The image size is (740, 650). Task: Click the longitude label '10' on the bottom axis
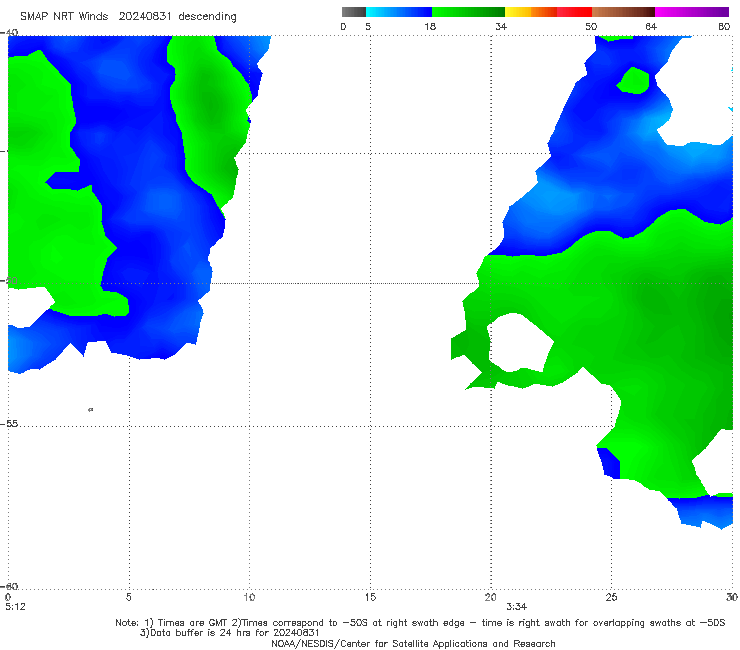point(249,597)
